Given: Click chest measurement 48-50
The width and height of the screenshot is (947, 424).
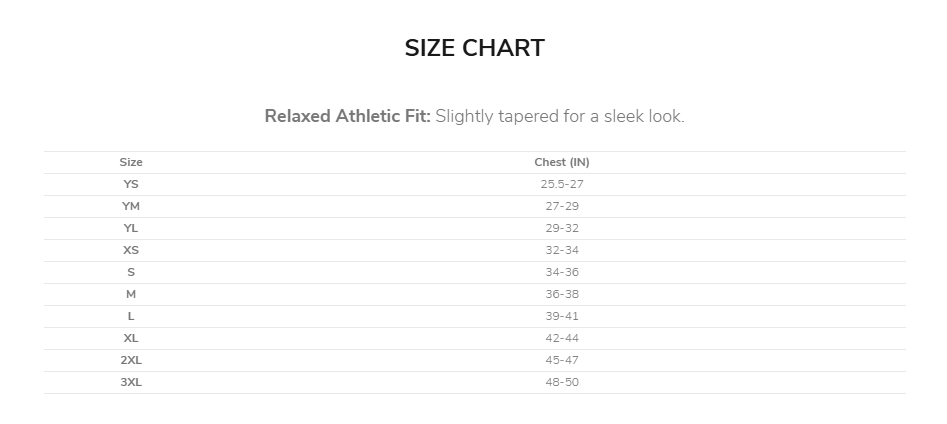Looking at the screenshot, I should click(561, 382).
